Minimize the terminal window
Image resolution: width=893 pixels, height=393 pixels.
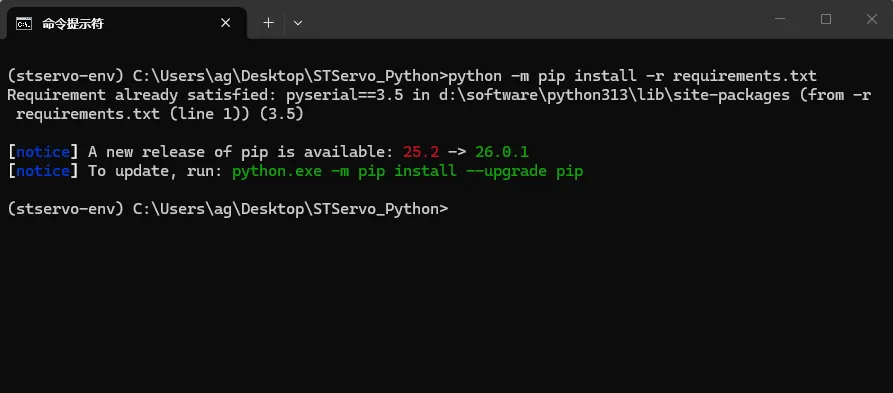tap(780, 19)
